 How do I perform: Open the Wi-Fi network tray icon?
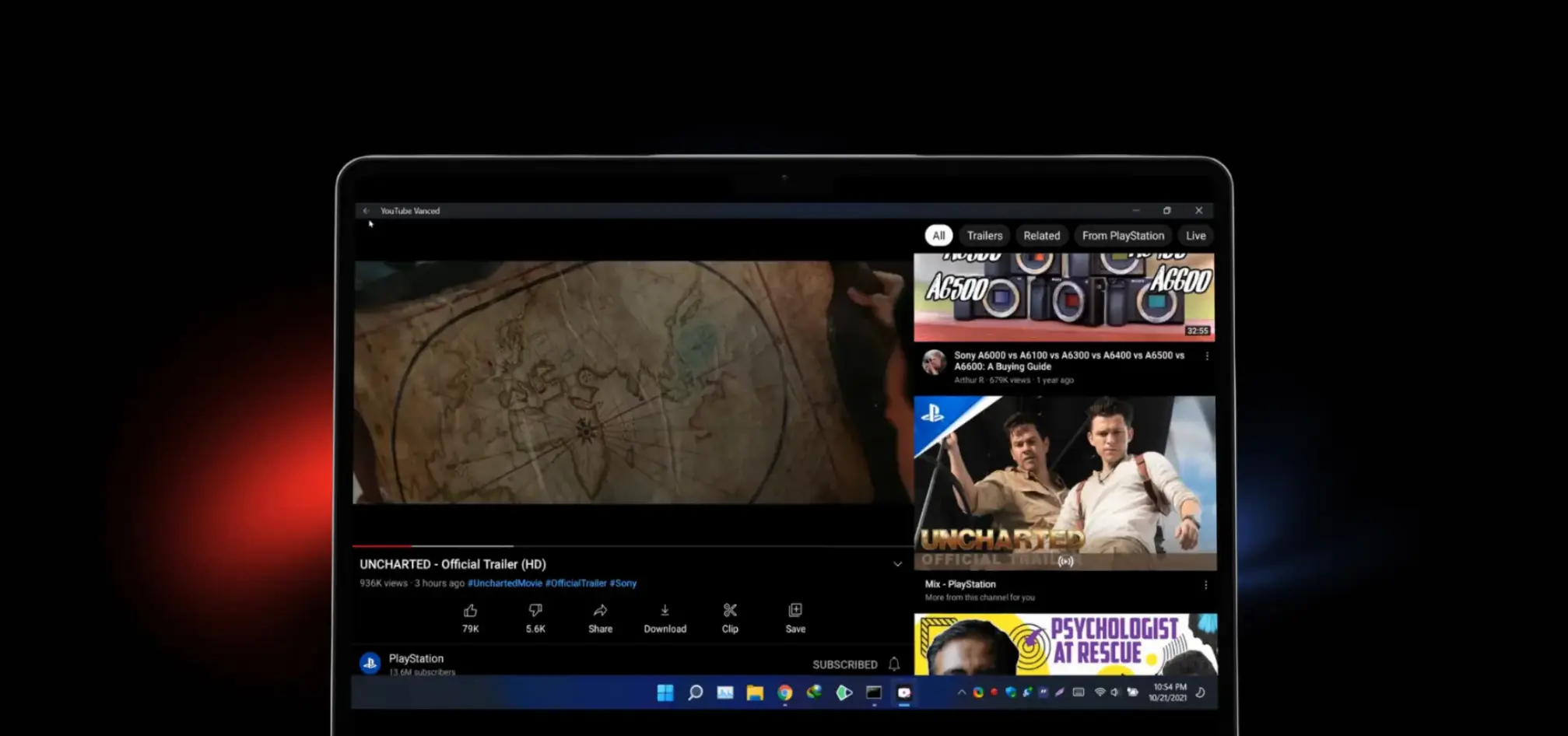[x=1100, y=692]
